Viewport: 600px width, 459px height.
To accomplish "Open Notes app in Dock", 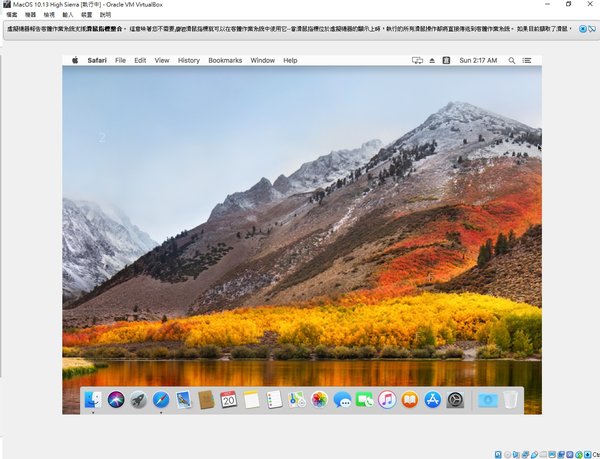I will point(251,400).
